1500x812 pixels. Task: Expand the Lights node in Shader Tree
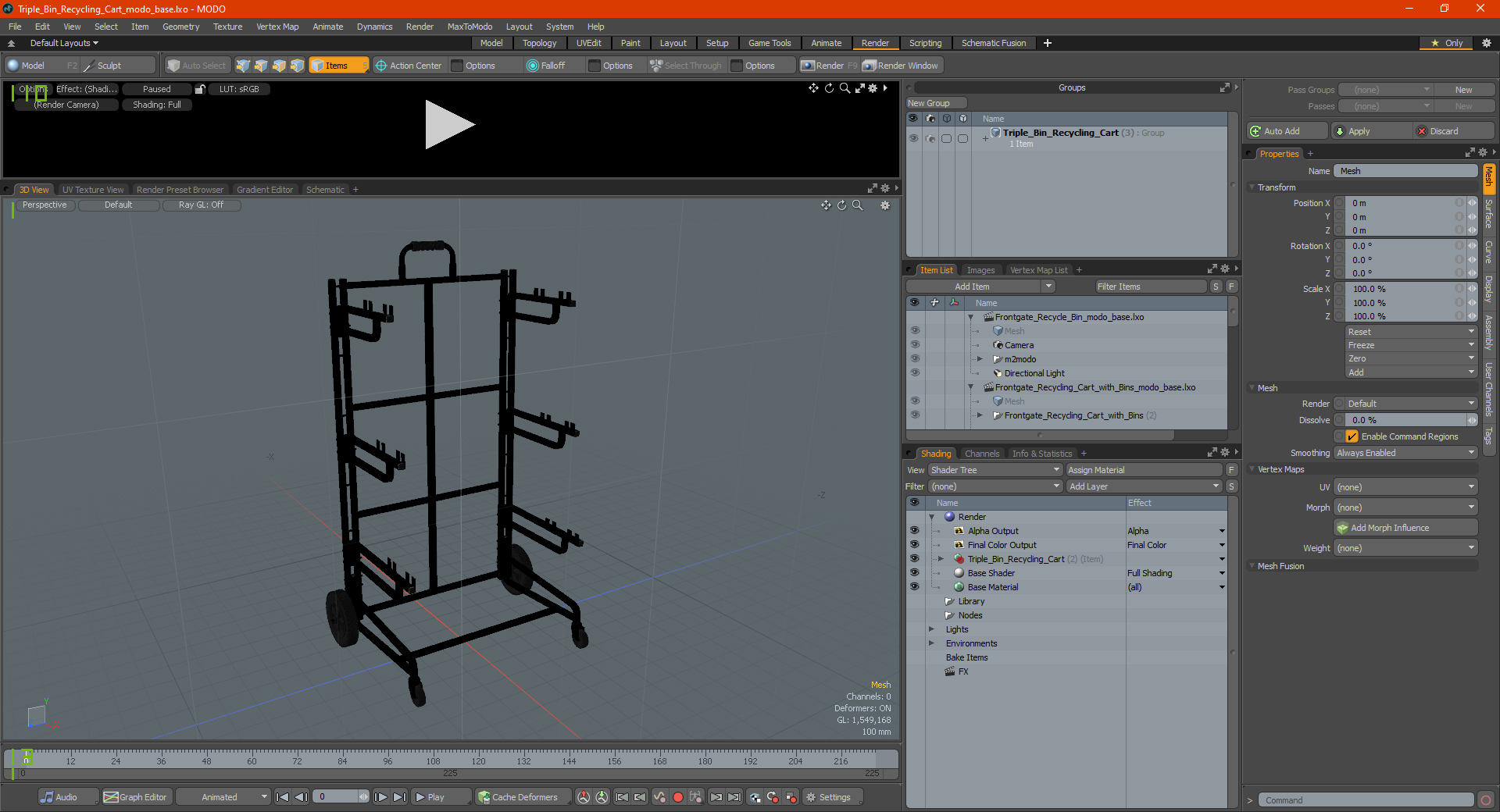coord(931,629)
